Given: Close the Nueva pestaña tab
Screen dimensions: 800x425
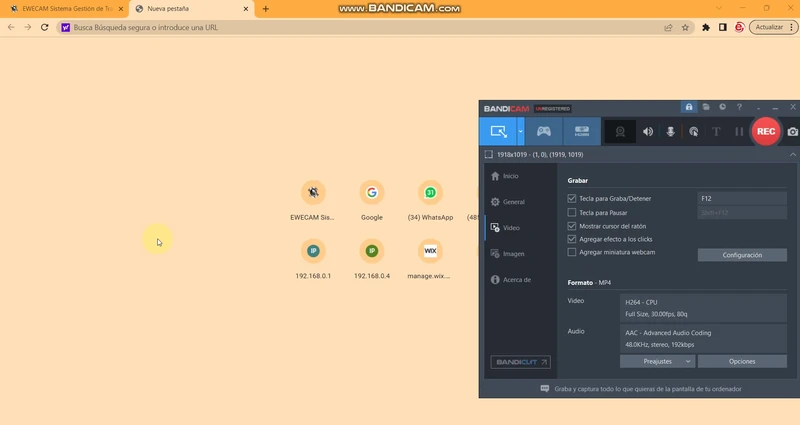Looking at the screenshot, I should (245, 9).
